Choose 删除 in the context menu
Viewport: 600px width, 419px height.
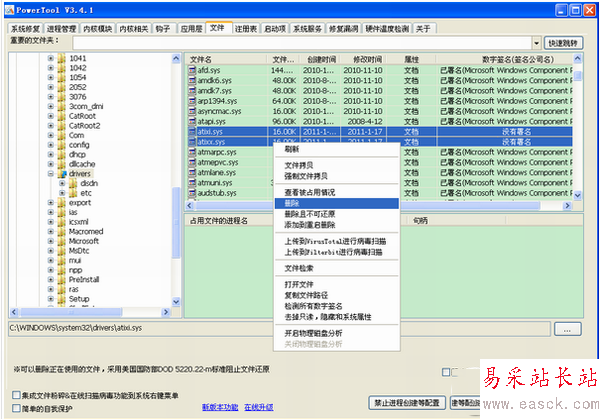tap(337, 203)
